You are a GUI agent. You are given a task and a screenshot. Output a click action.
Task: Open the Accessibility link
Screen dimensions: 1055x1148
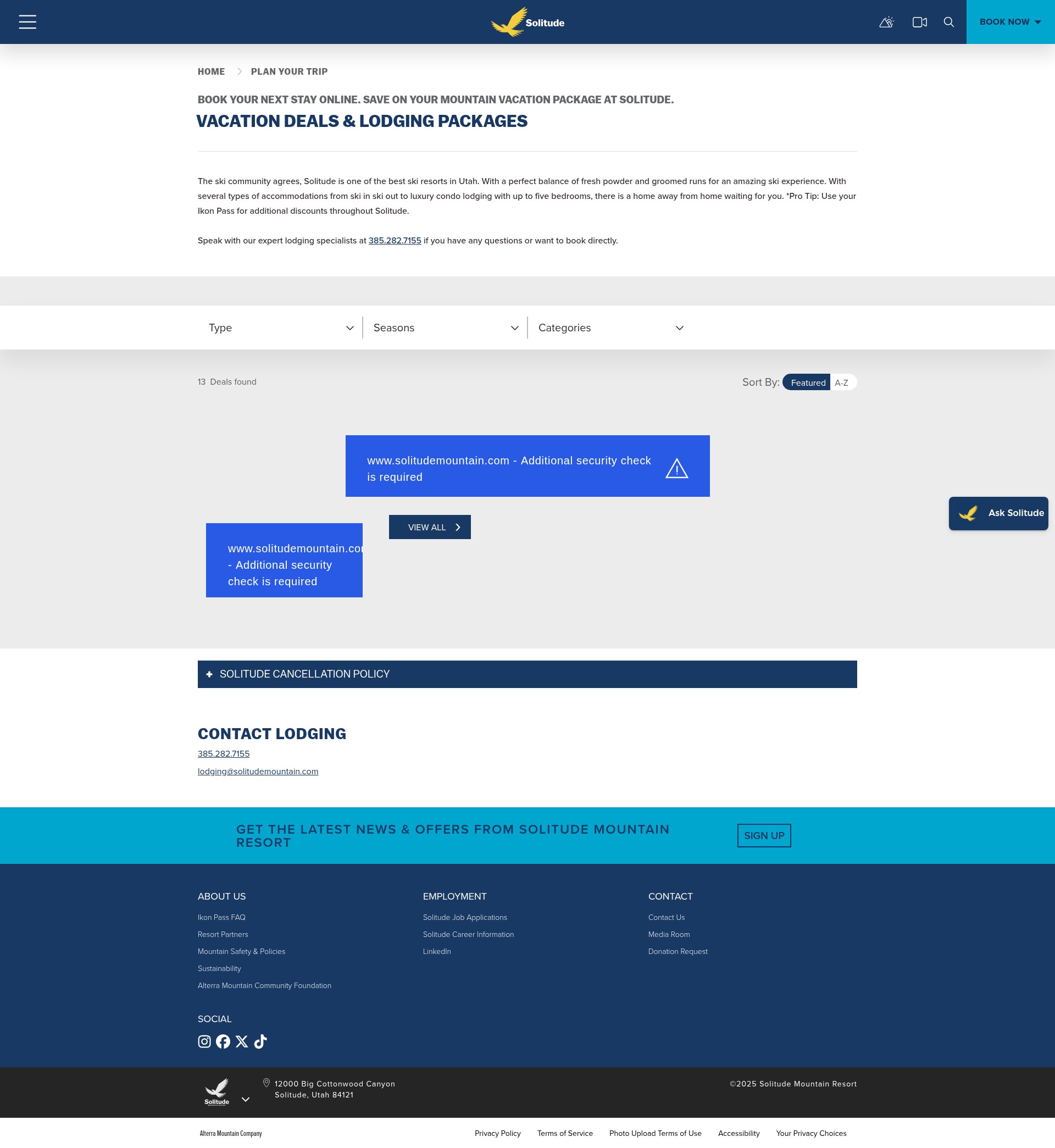pos(738,1134)
